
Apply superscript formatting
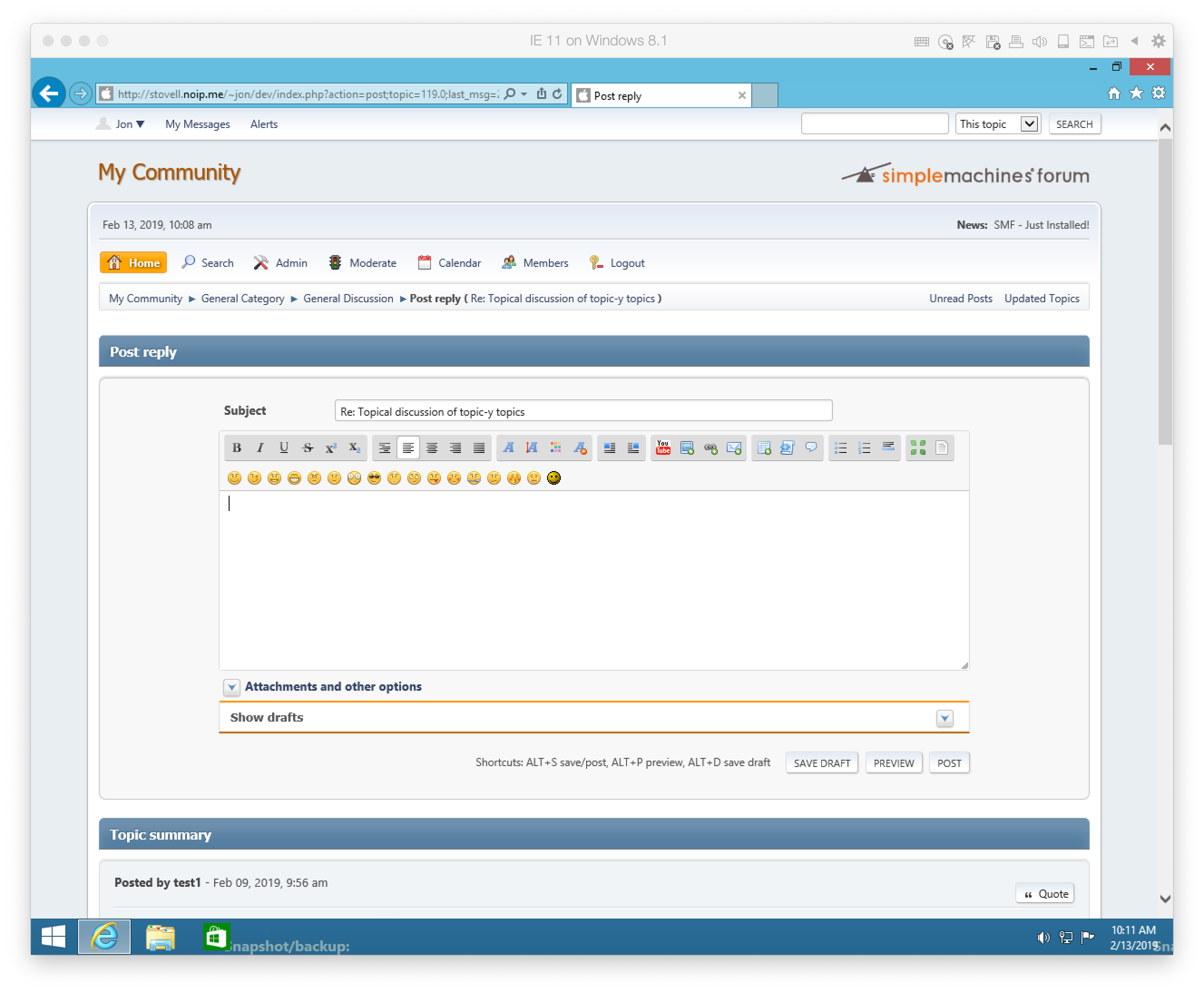(x=331, y=447)
